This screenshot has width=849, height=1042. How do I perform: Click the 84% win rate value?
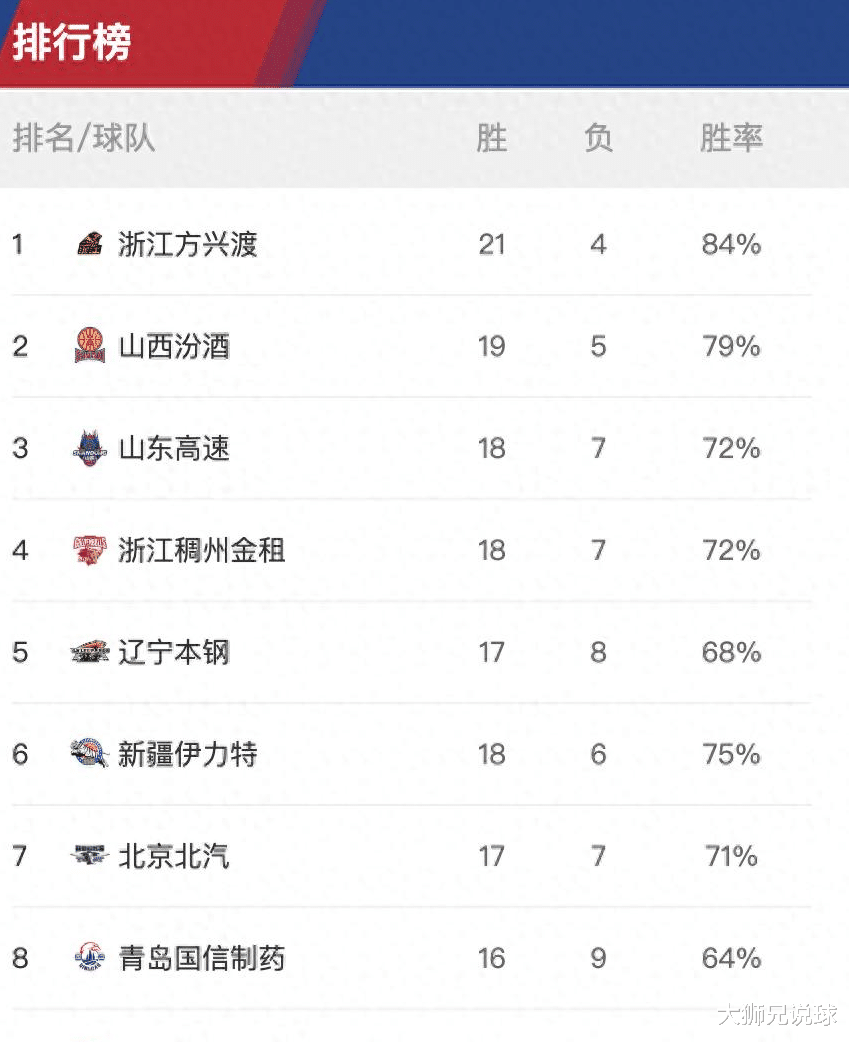click(x=731, y=245)
